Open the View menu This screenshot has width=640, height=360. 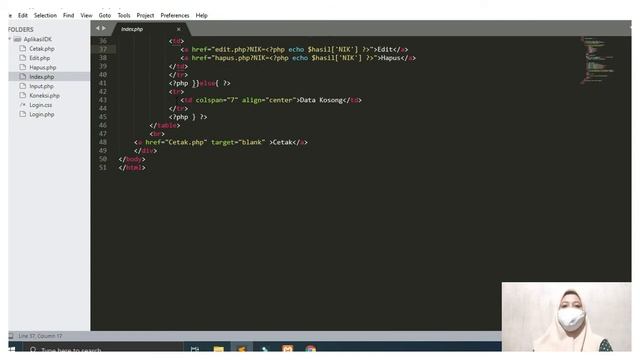(86, 16)
